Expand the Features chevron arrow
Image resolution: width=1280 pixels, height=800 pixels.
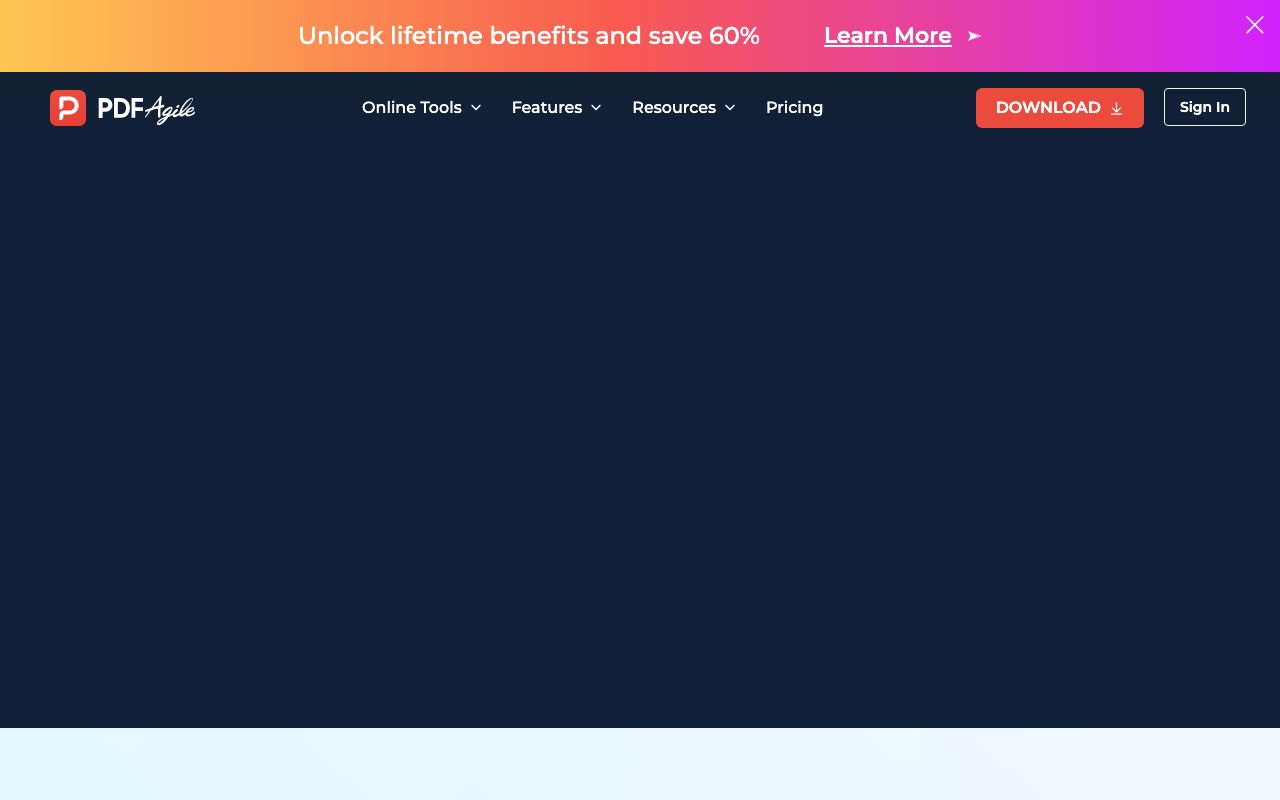[596, 108]
